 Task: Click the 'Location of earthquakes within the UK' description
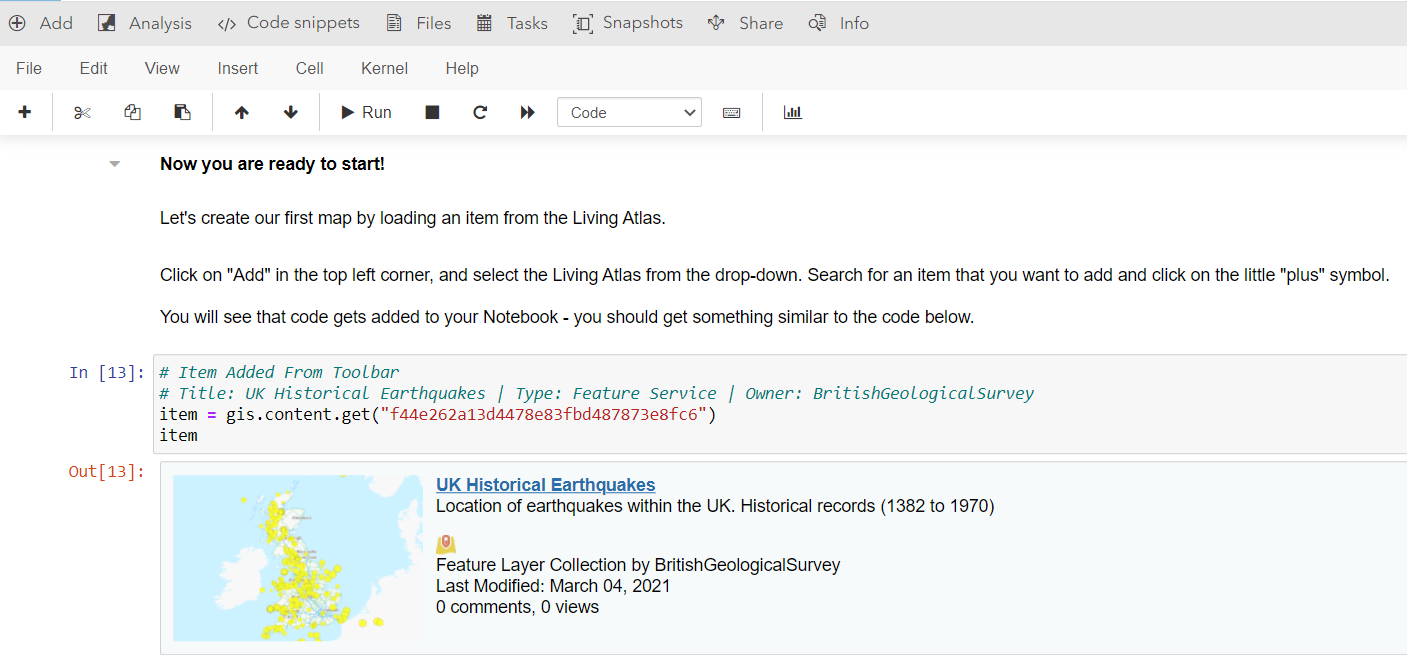click(x=715, y=506)
